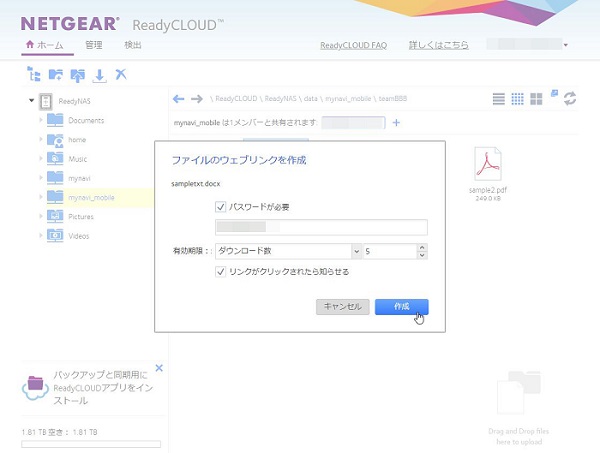This screenshot has width=600, height=453.
Task: Refresh the file listing
Action: tap(570, 98)
